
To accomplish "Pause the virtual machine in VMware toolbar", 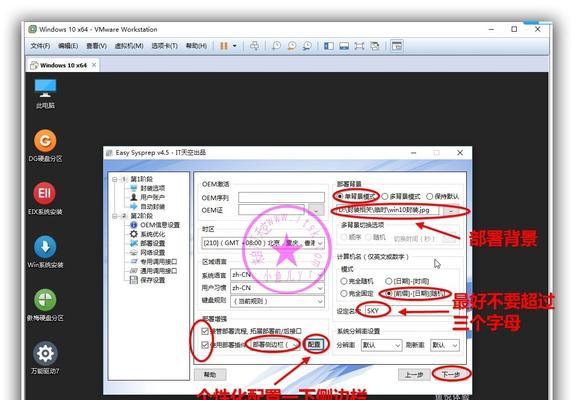I will point(223,46).
